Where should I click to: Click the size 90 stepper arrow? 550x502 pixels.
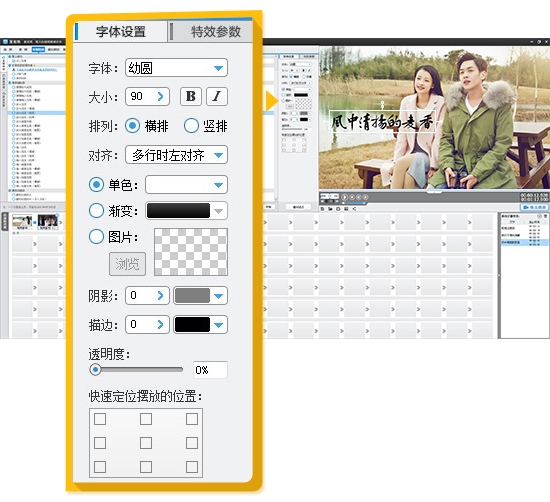(x=160, y=96)
